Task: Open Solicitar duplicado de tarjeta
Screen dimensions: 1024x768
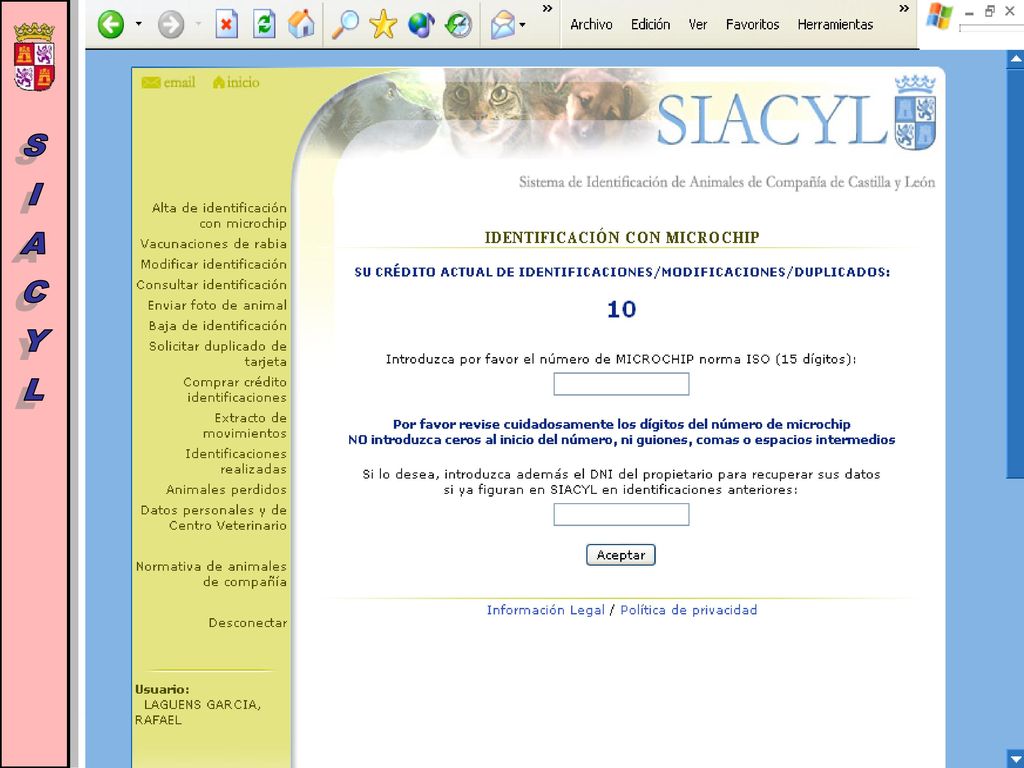Action: click(x=218, y=353)
